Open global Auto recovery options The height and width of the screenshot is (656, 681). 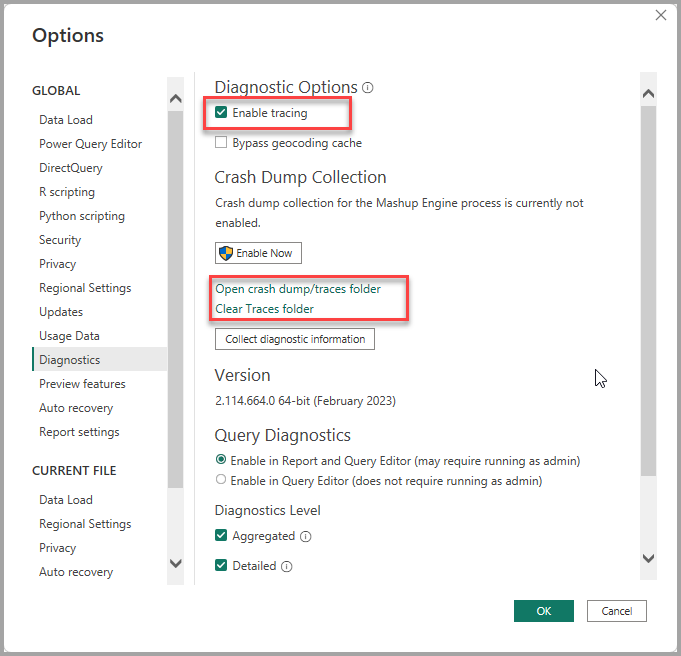pos(76,408)
